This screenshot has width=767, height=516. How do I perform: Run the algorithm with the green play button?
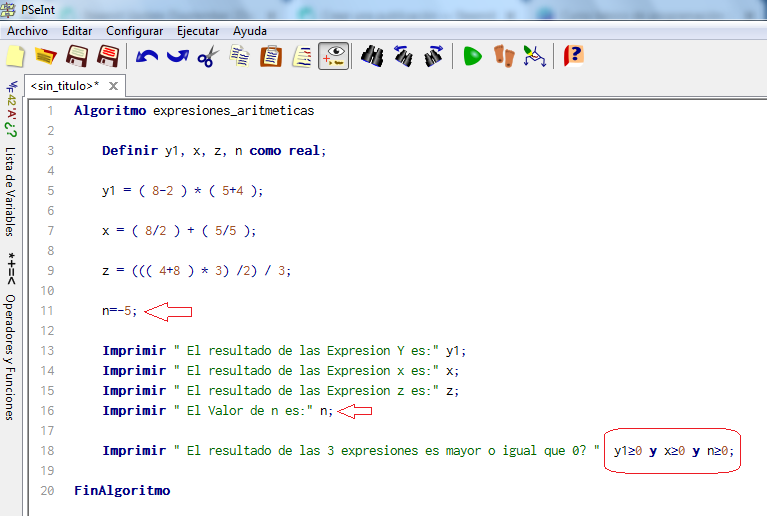[473, 56]
